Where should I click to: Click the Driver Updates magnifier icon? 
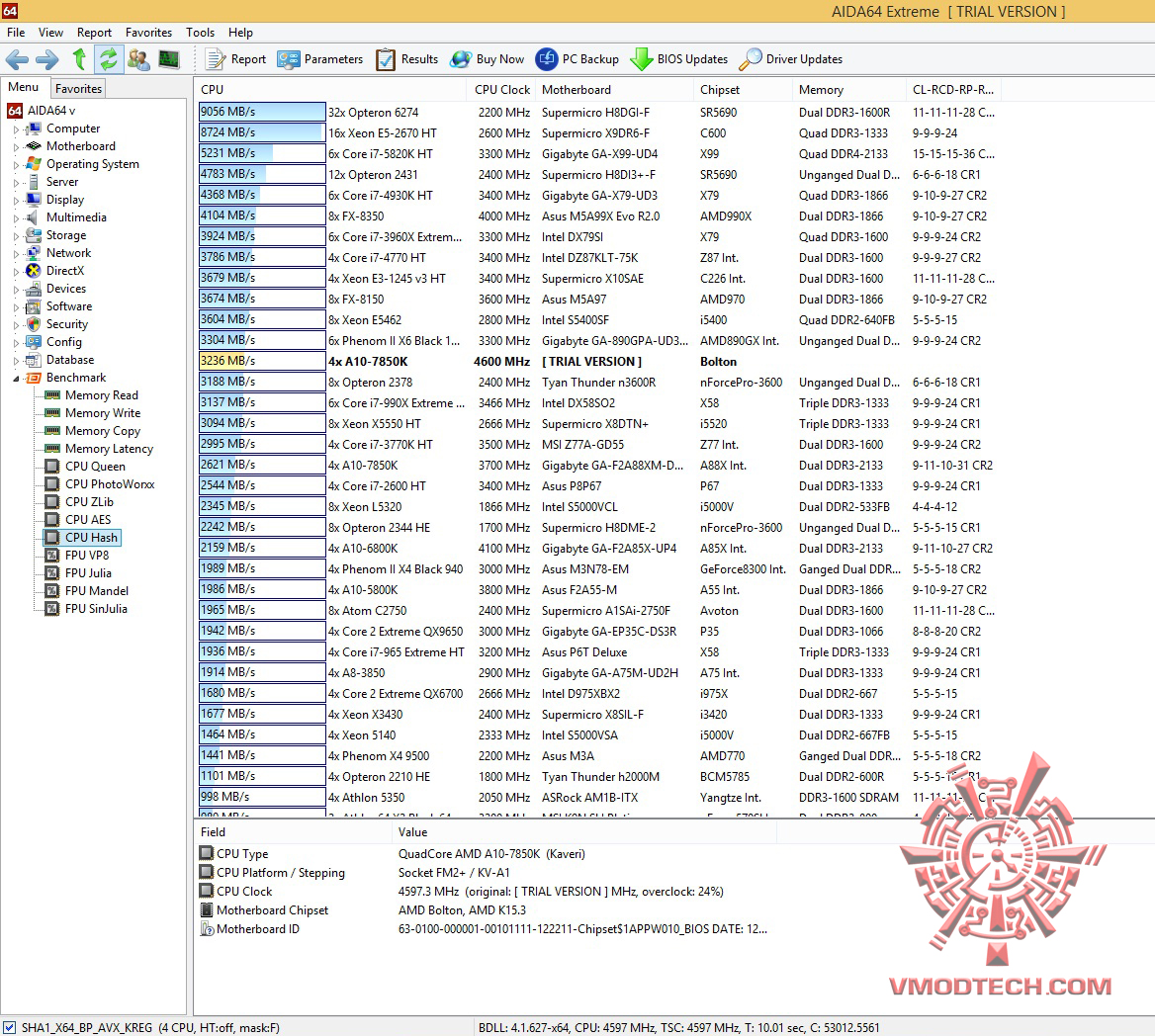tap(750, 59)
